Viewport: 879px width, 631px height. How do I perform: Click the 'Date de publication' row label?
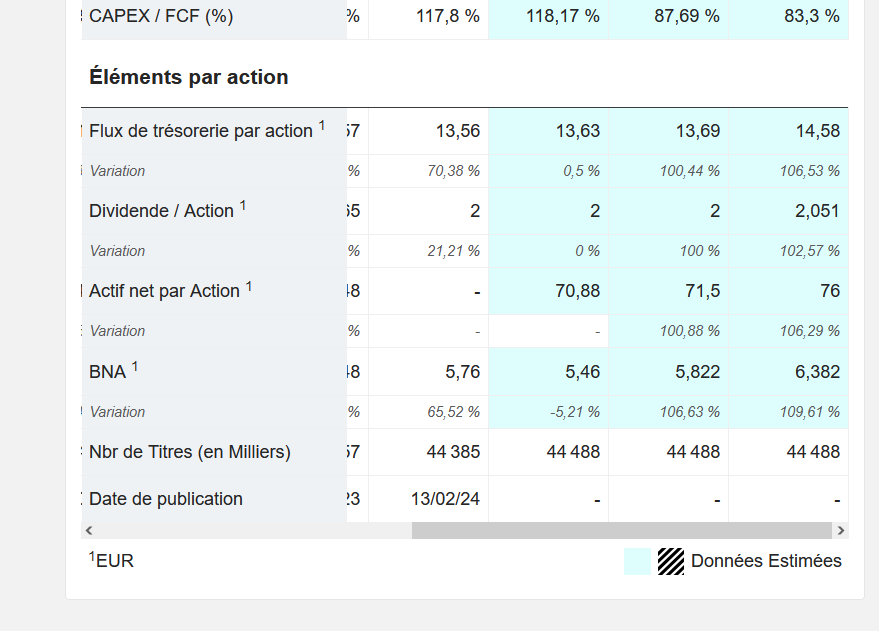pyautogui.click(x=166, y=499)
